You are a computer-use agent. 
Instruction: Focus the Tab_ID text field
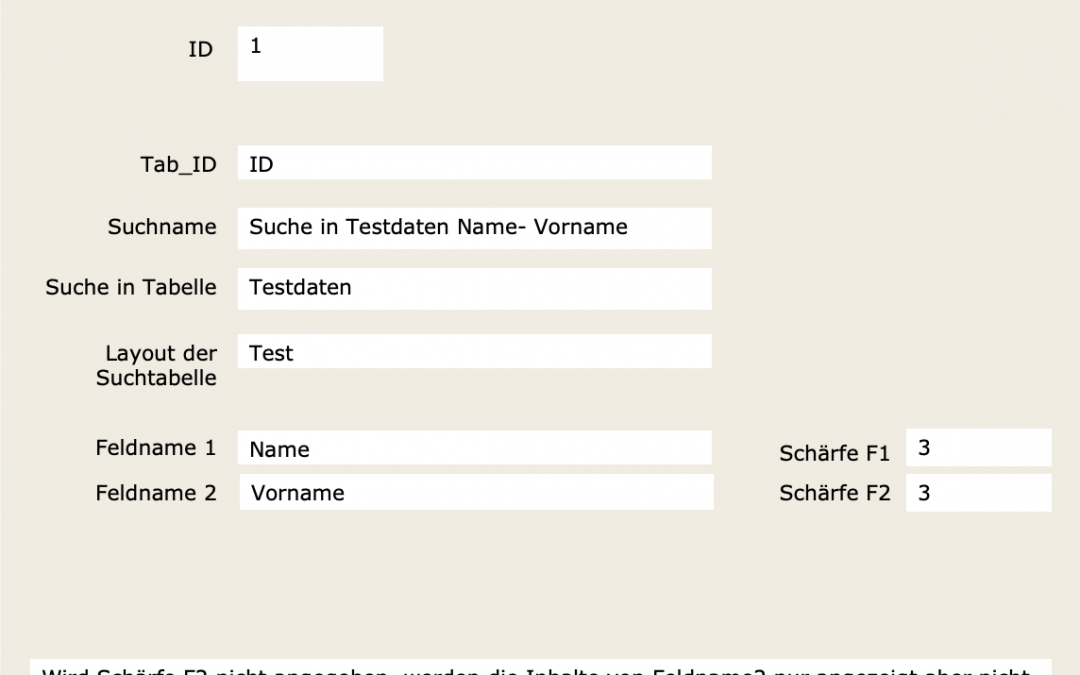pos(474,163)
